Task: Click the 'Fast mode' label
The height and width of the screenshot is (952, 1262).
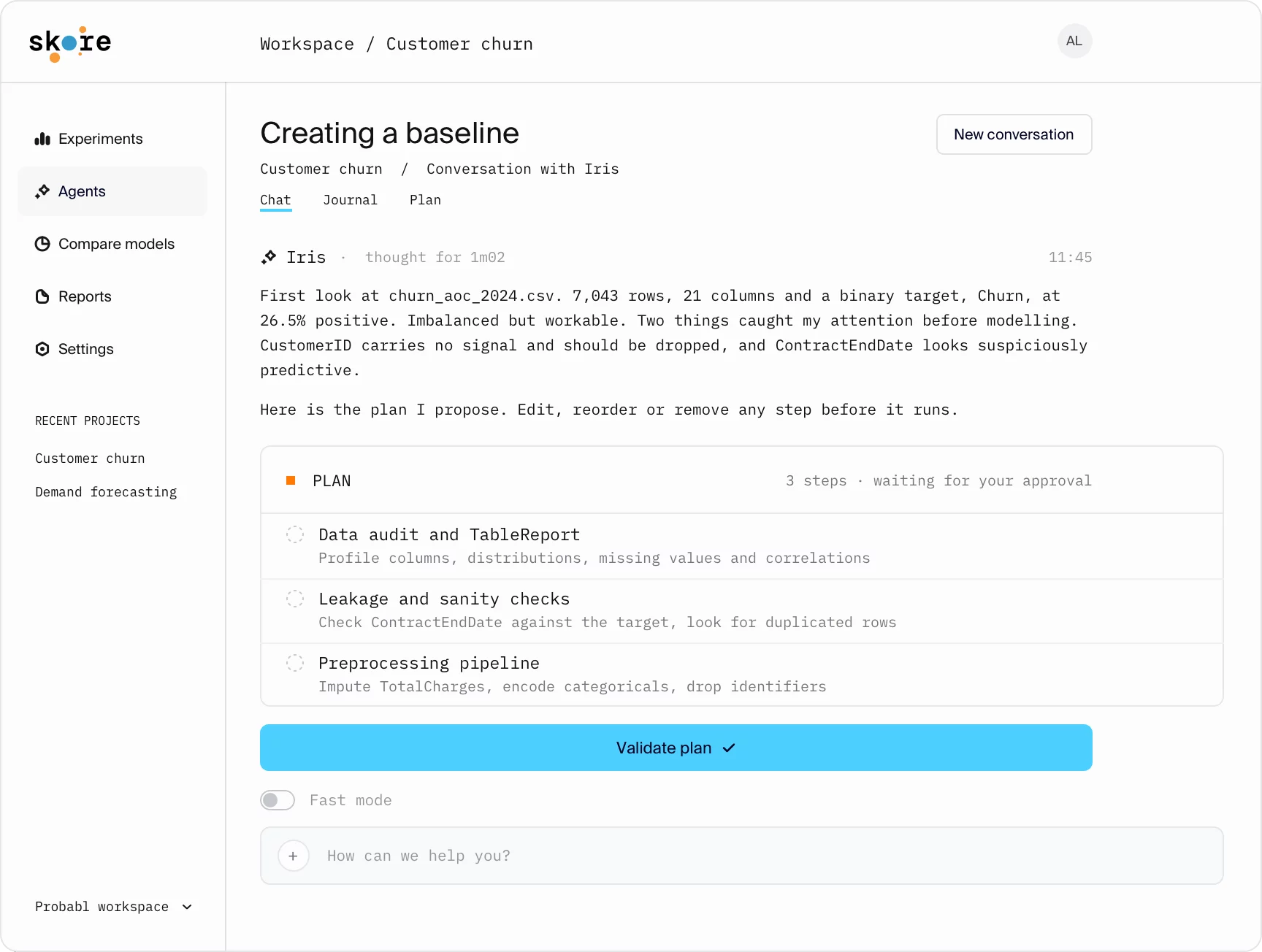Action: tap(351, 800)
